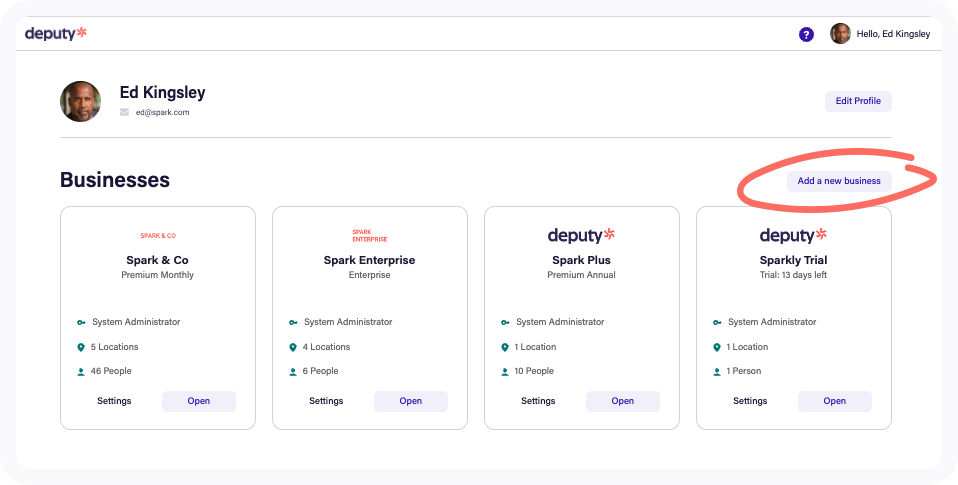Click the location pin beside 5 Locations
This screenshot has width=958, height=485.
[x=81, y=347]
